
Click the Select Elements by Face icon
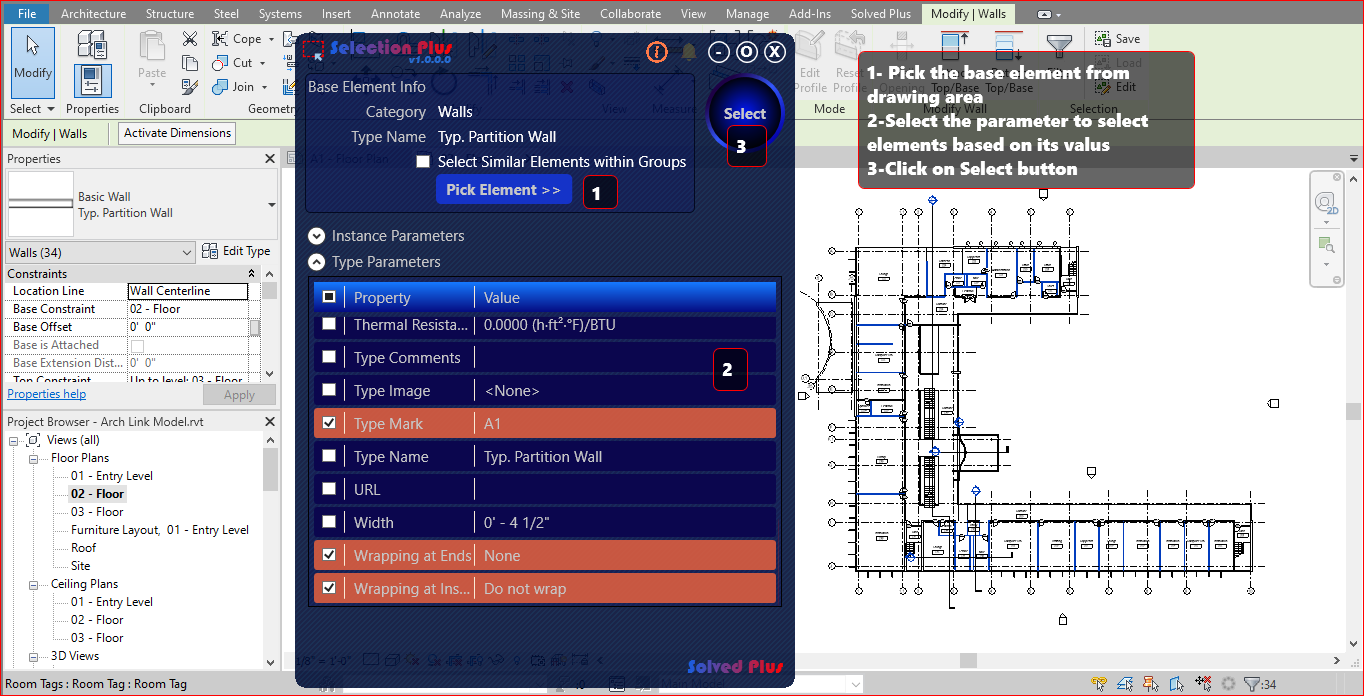1177,684
